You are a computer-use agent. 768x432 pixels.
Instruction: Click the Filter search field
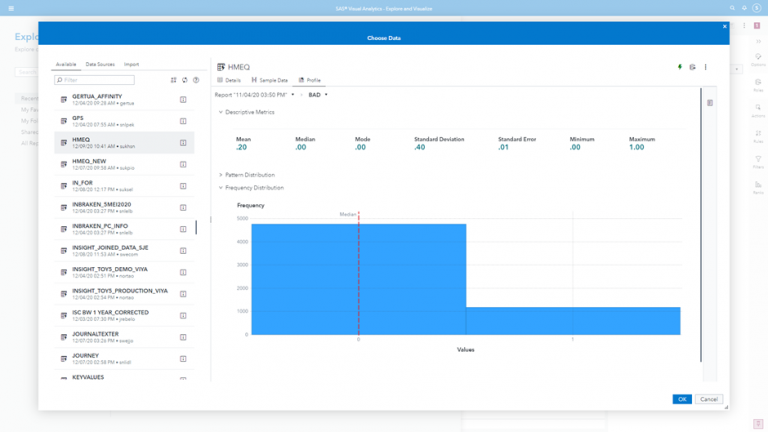tap(95, 80)
